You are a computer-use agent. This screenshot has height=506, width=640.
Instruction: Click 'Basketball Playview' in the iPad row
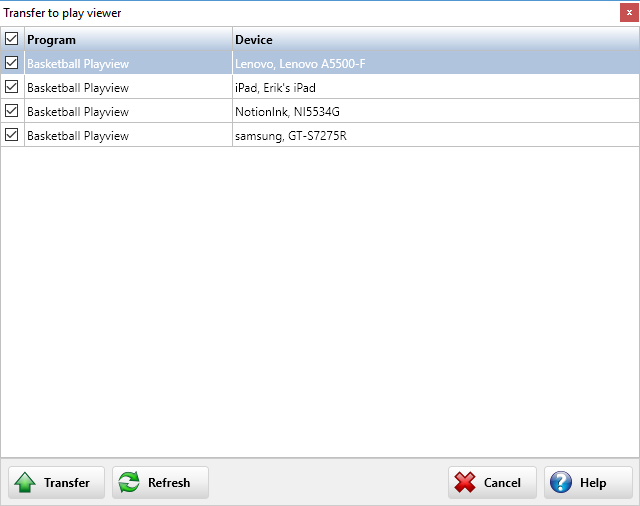[78, 88]
